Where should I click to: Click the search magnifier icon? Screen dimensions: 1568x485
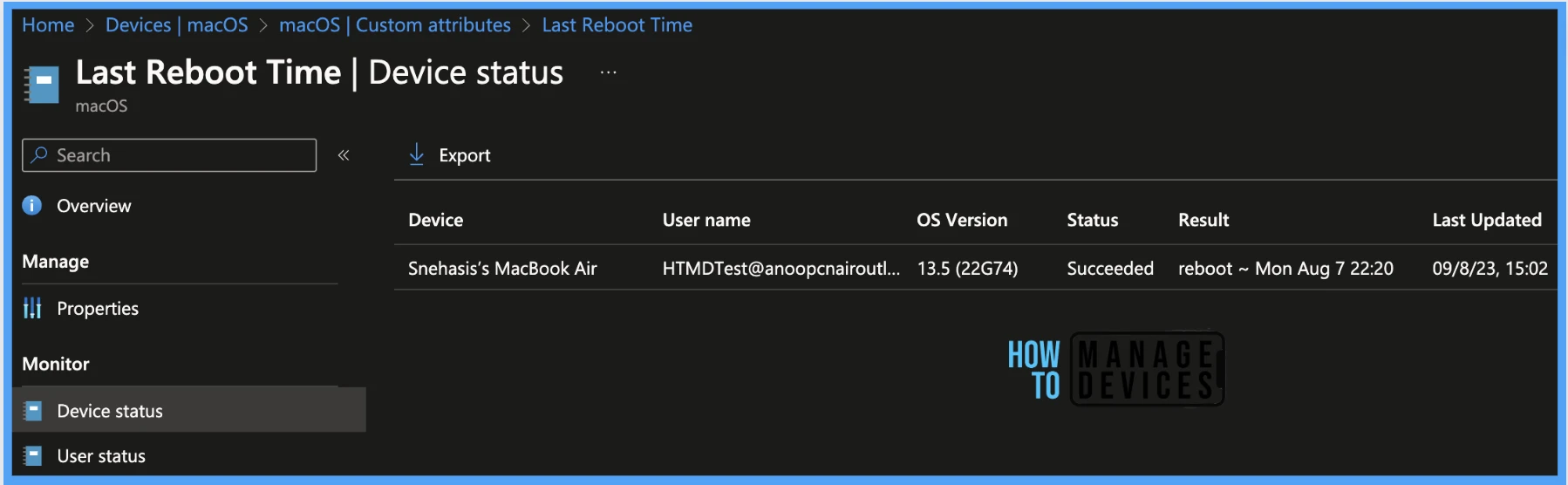pyautogui.click(x=39, y=155)
